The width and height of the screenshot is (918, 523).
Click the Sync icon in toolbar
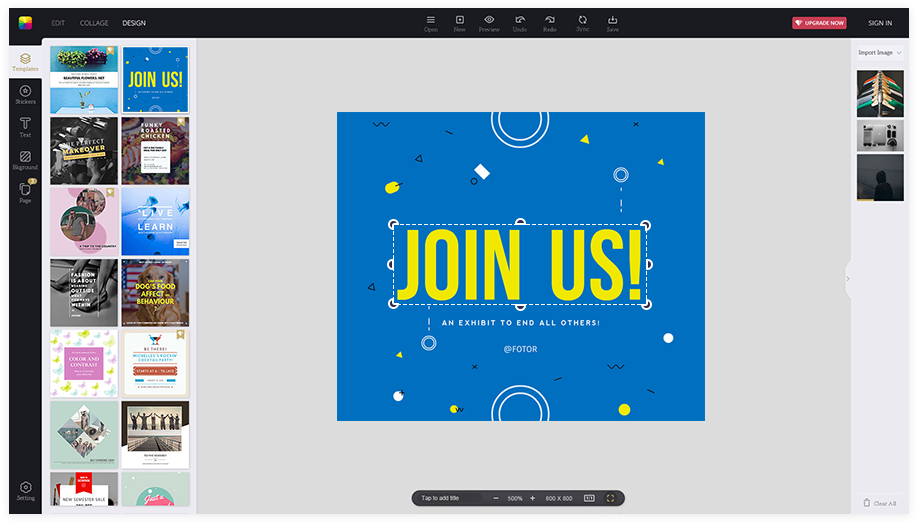[x=582, y=22]
